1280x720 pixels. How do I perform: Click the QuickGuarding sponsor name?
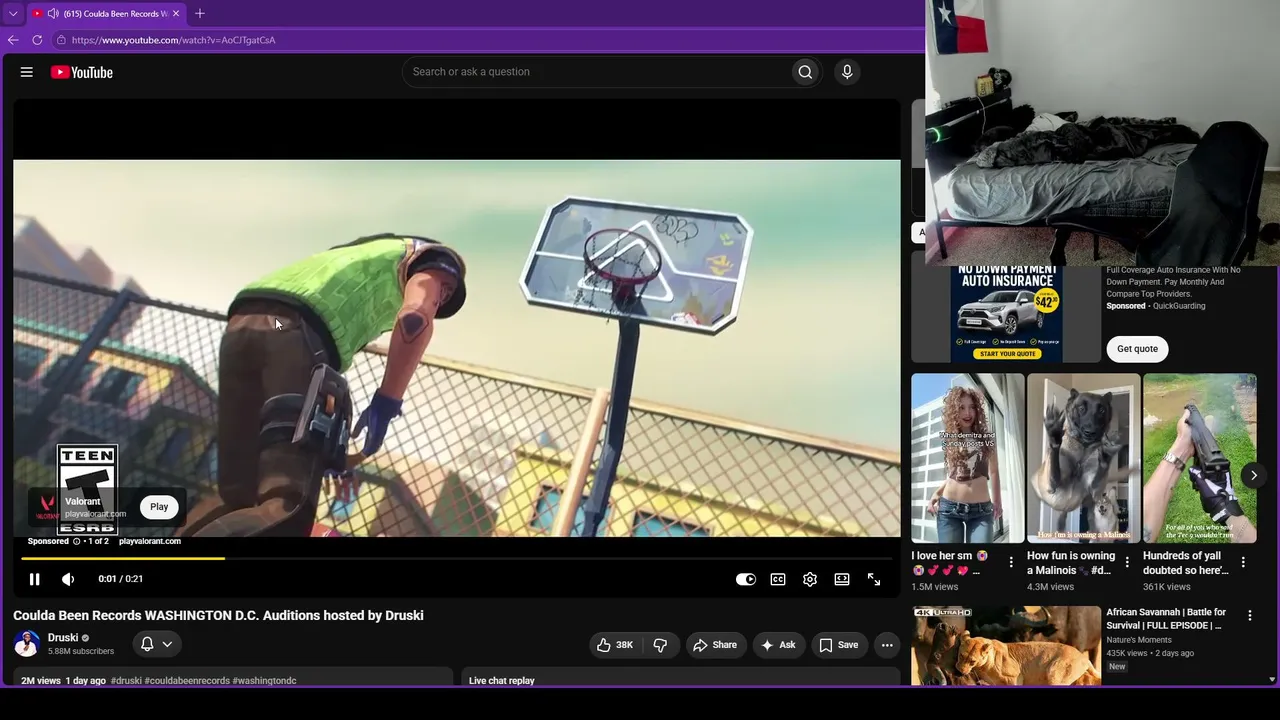click(x=1179, y=306)
